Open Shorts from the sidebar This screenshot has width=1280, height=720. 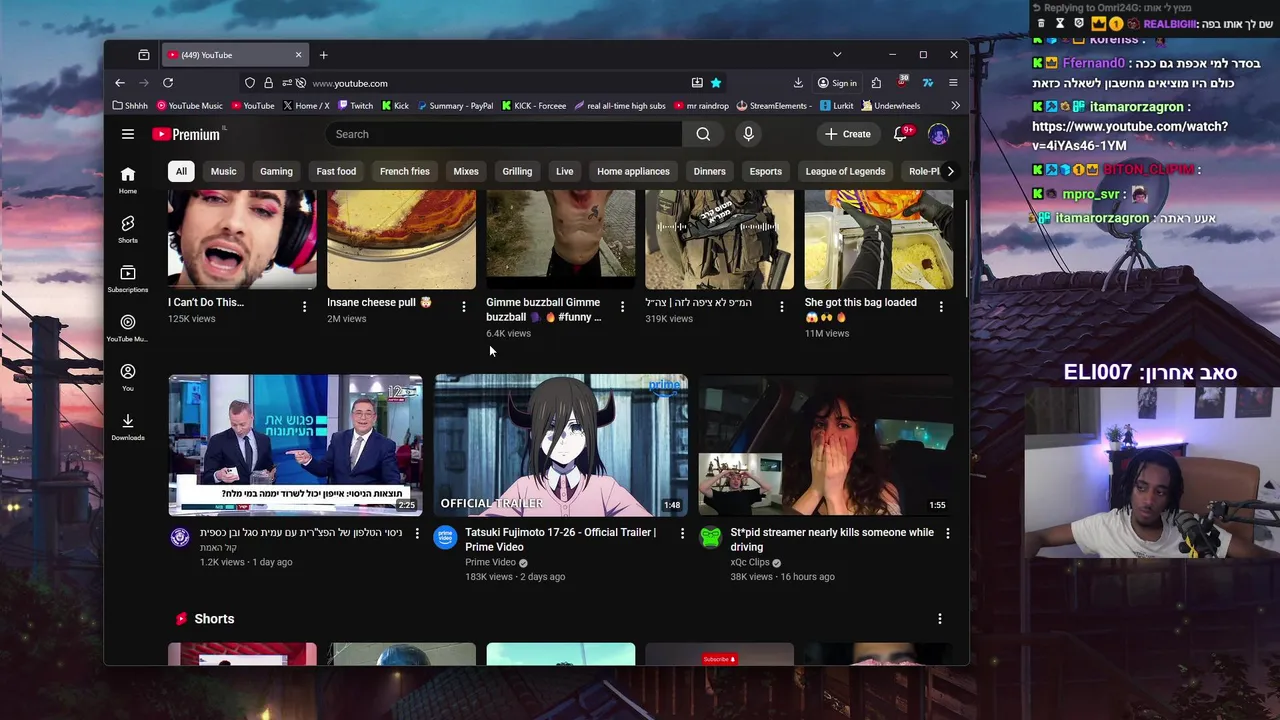(x=128, y=229)
